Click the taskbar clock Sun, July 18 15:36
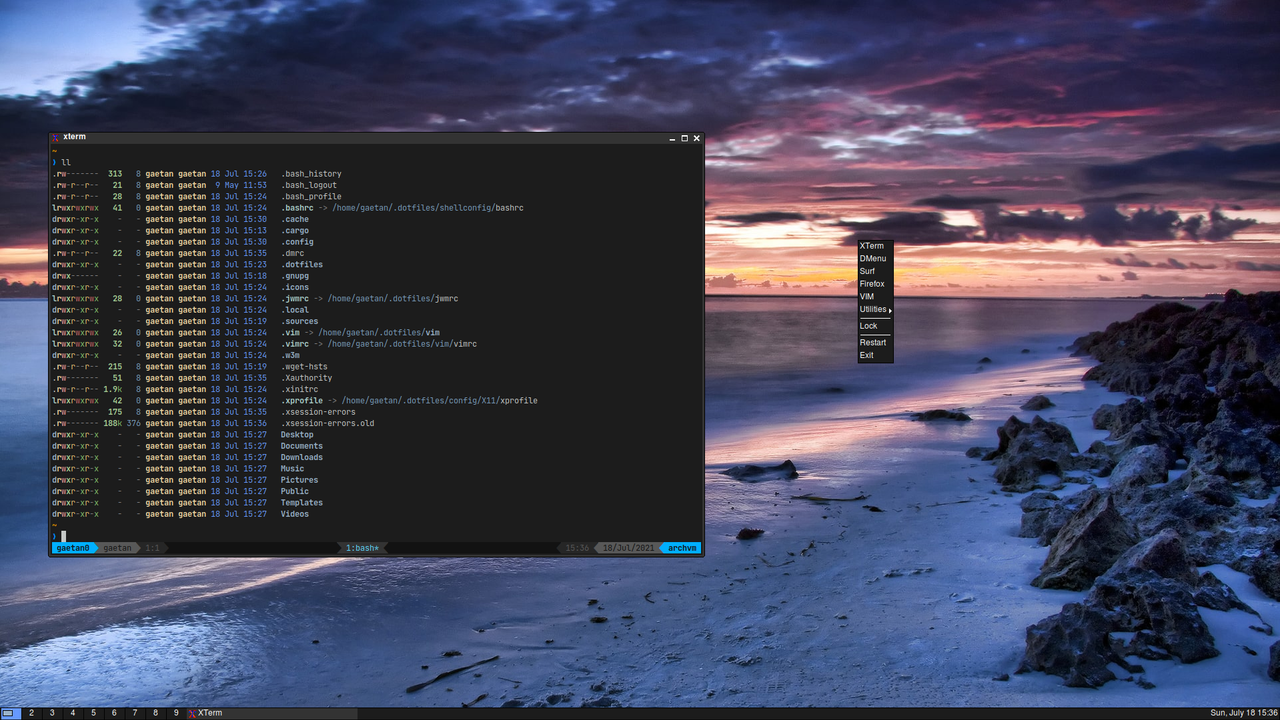The image size is (1280, 720). point(1244,713)
